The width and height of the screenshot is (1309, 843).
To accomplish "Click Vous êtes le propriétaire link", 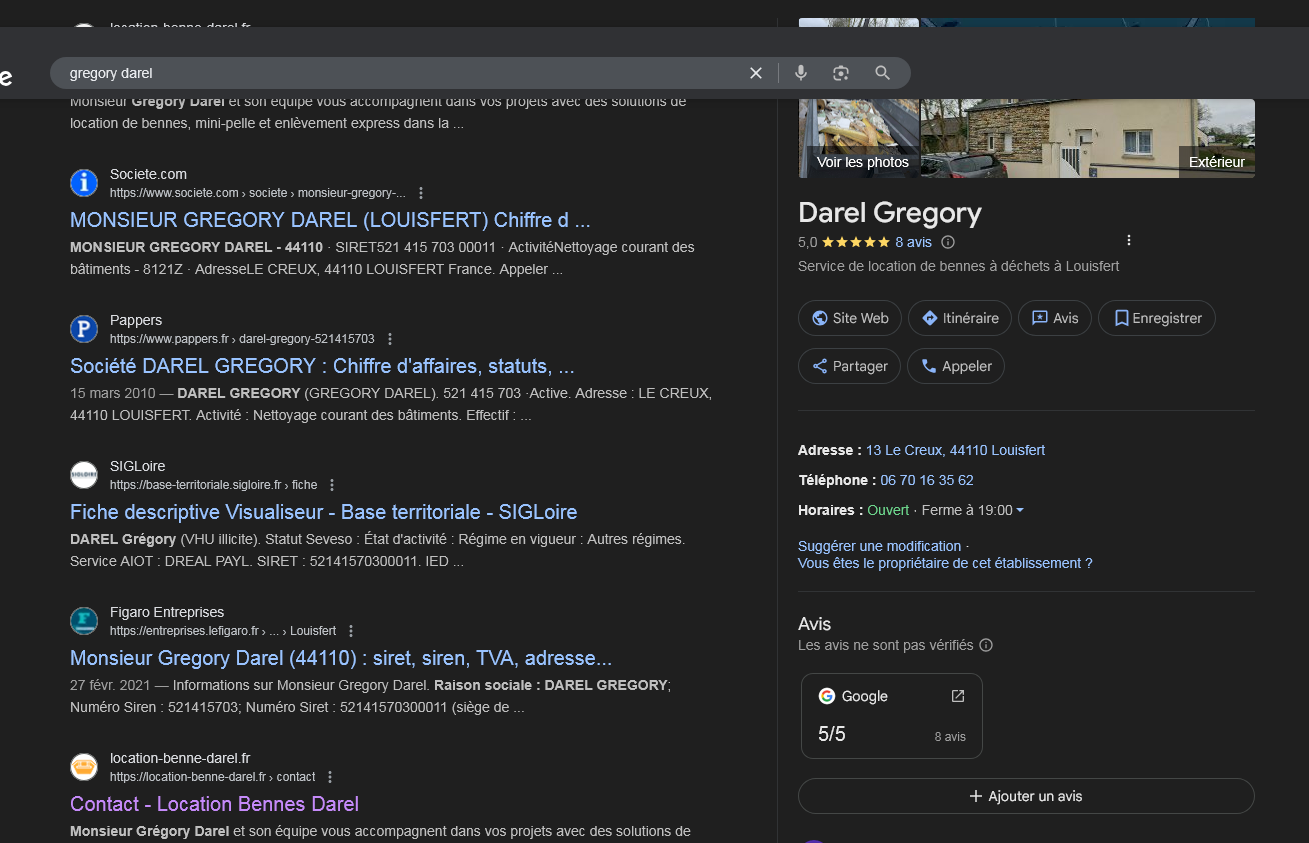I will 945,563.
